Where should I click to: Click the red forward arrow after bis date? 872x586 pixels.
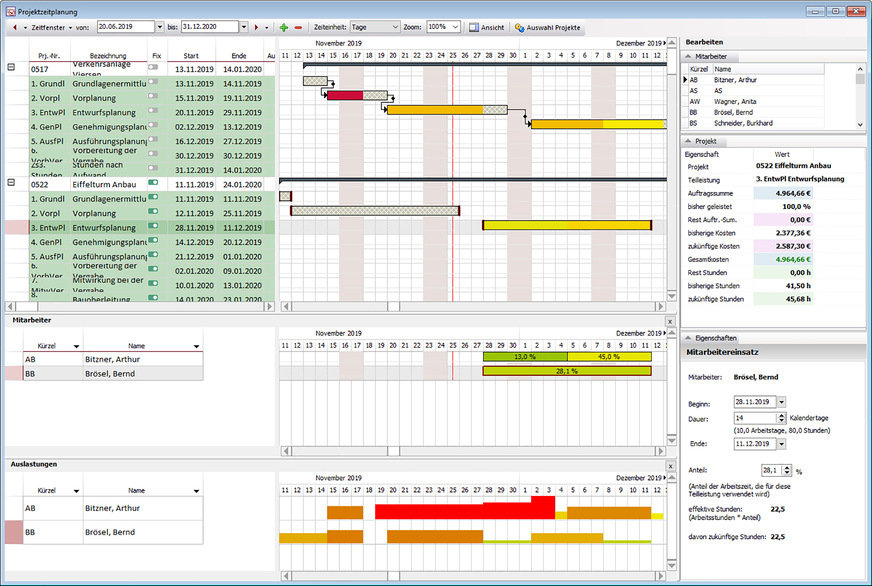256,27
